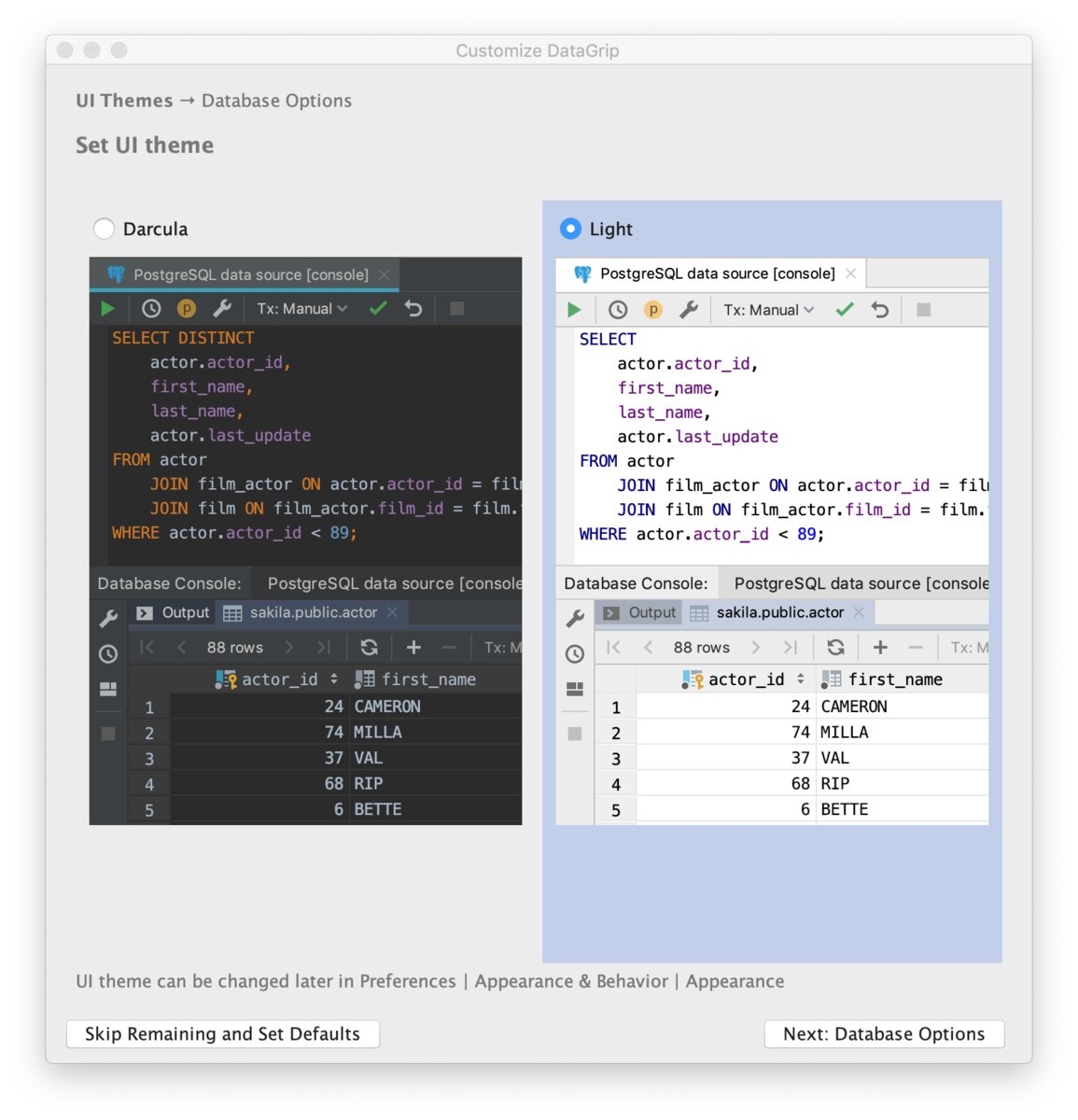Click 88 rows label in Light preview
The image size is (1078, 1120).
click(702, 647)
